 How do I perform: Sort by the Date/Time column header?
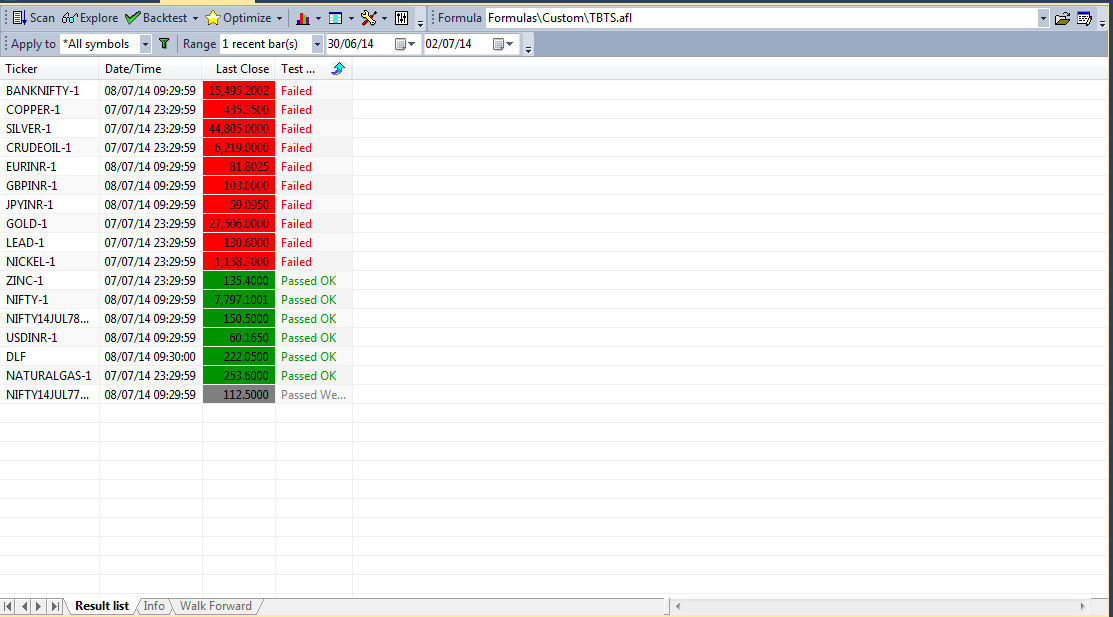tap(150, 69)
